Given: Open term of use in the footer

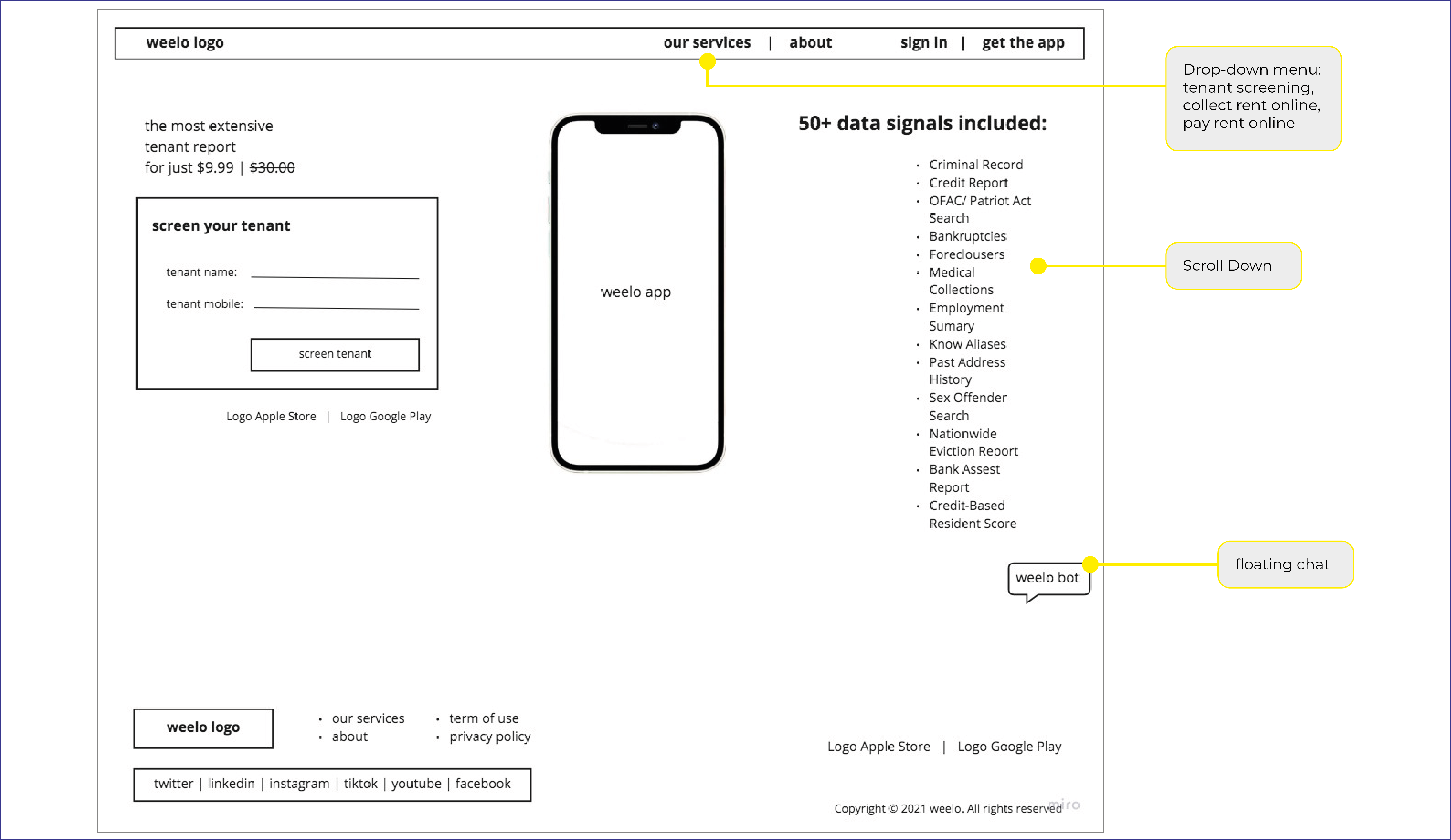Looking at the screenshot, I should [x=484, y=718].
